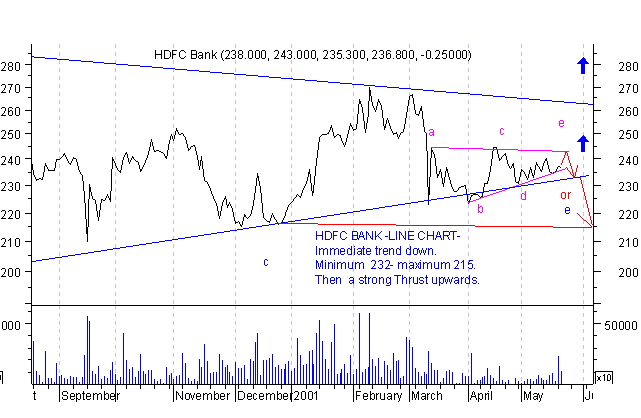Click the pink wave label 'e'

click(561, 123)
